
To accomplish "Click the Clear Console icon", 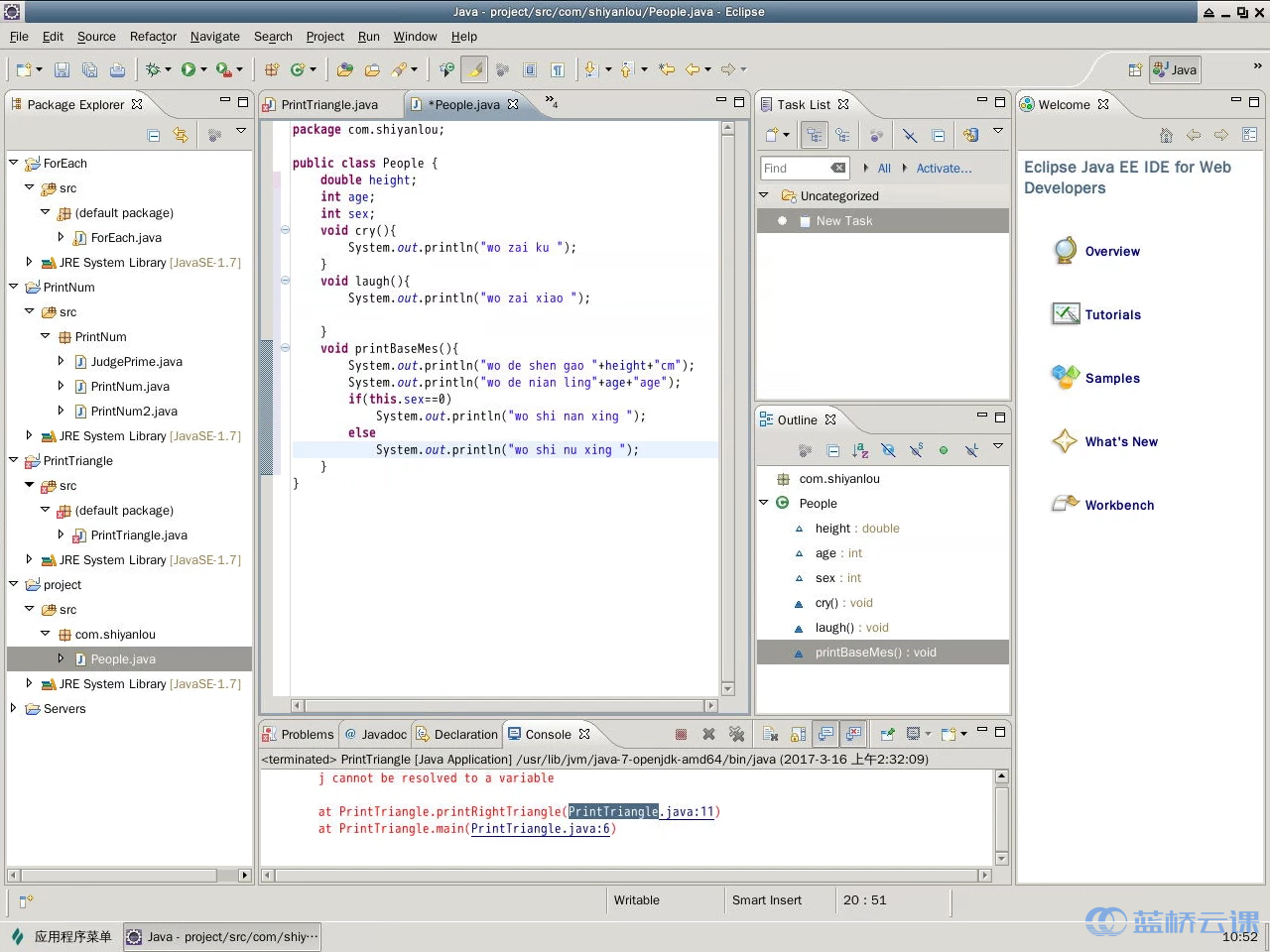I will [x=770, y=734].
